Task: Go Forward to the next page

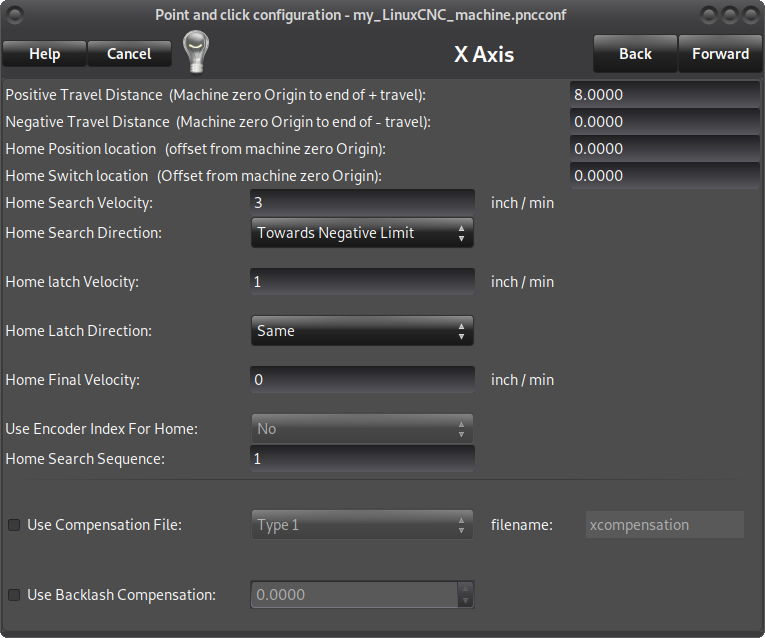Action: click(x=720, y=54)
